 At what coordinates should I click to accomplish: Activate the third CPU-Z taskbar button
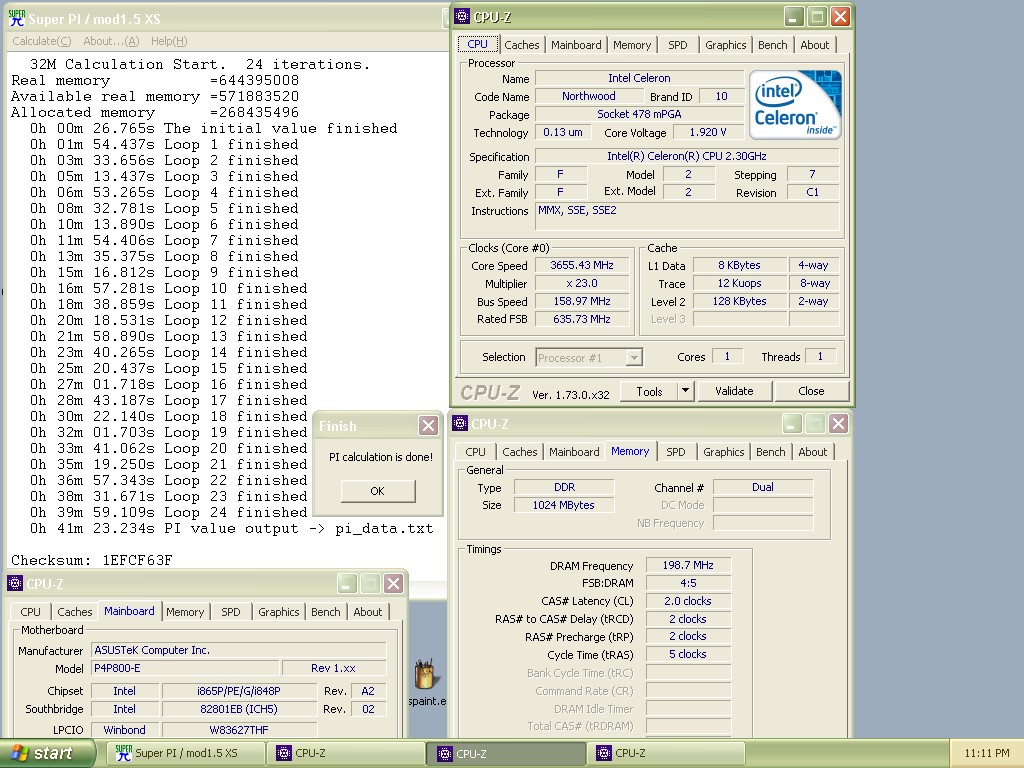667,753
